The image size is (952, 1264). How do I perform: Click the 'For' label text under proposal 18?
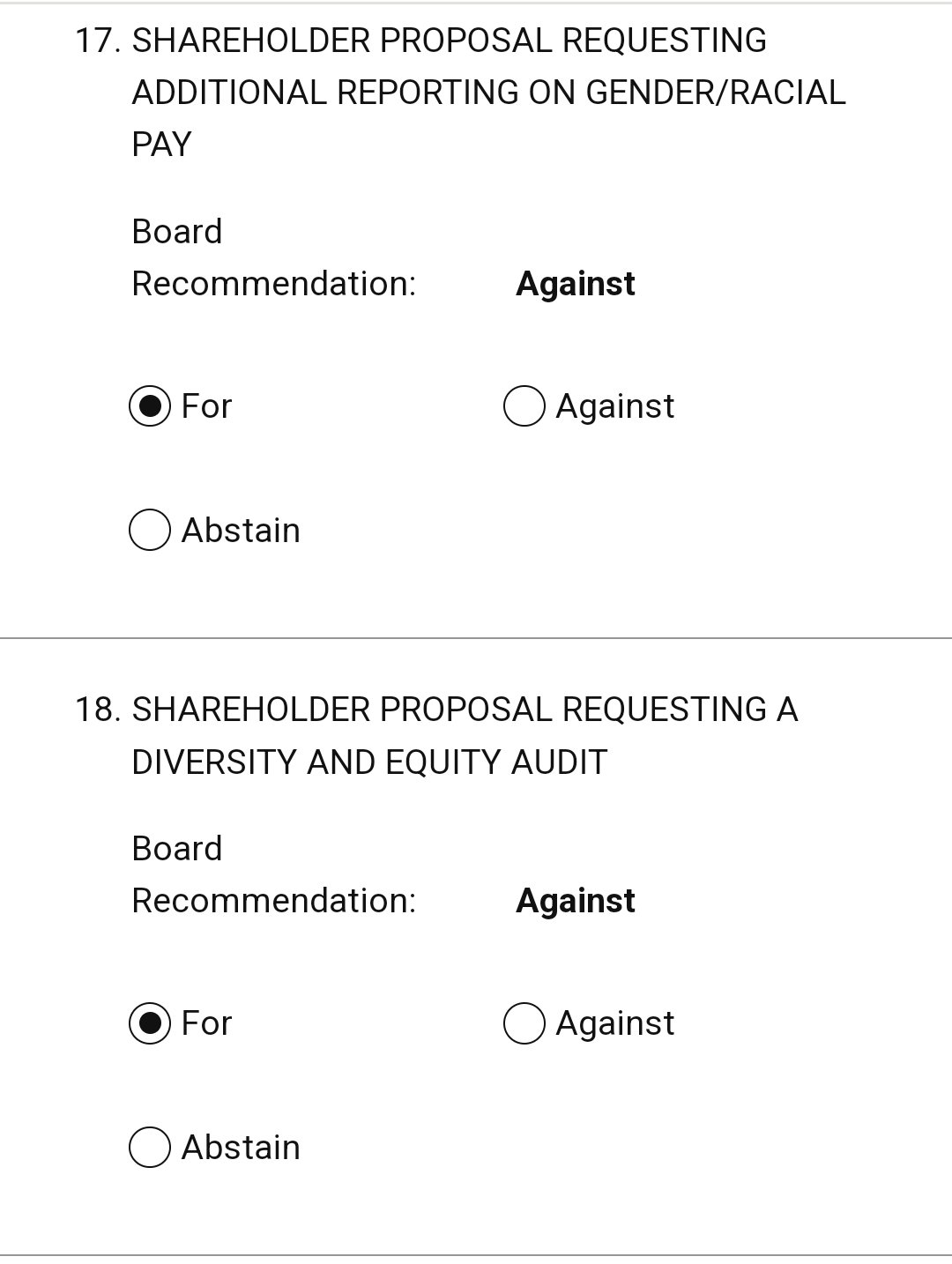206,1023
